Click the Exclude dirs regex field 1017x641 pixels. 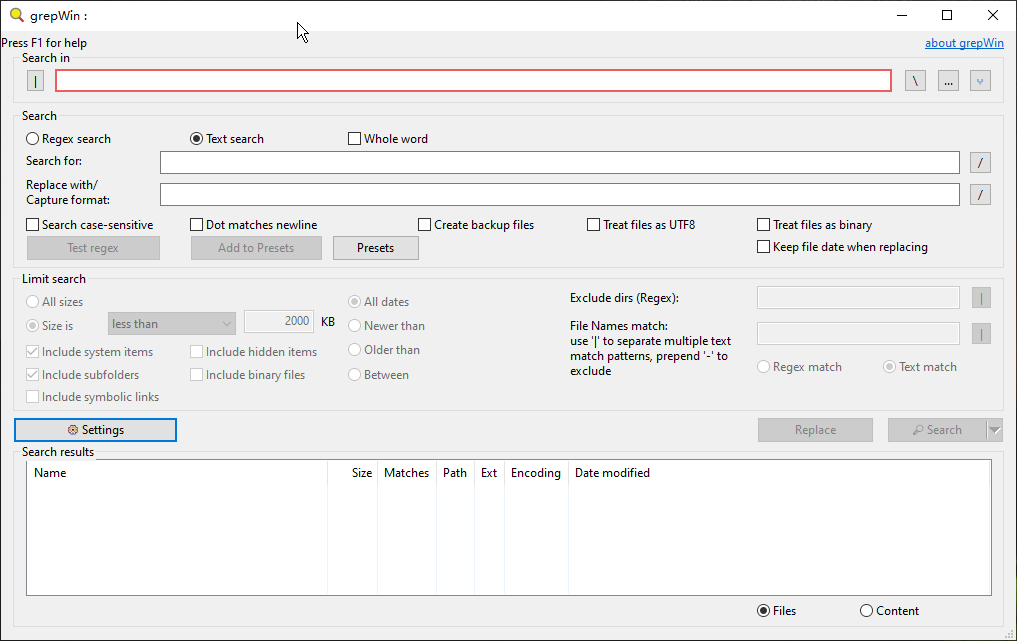click(x=858, y=298)
